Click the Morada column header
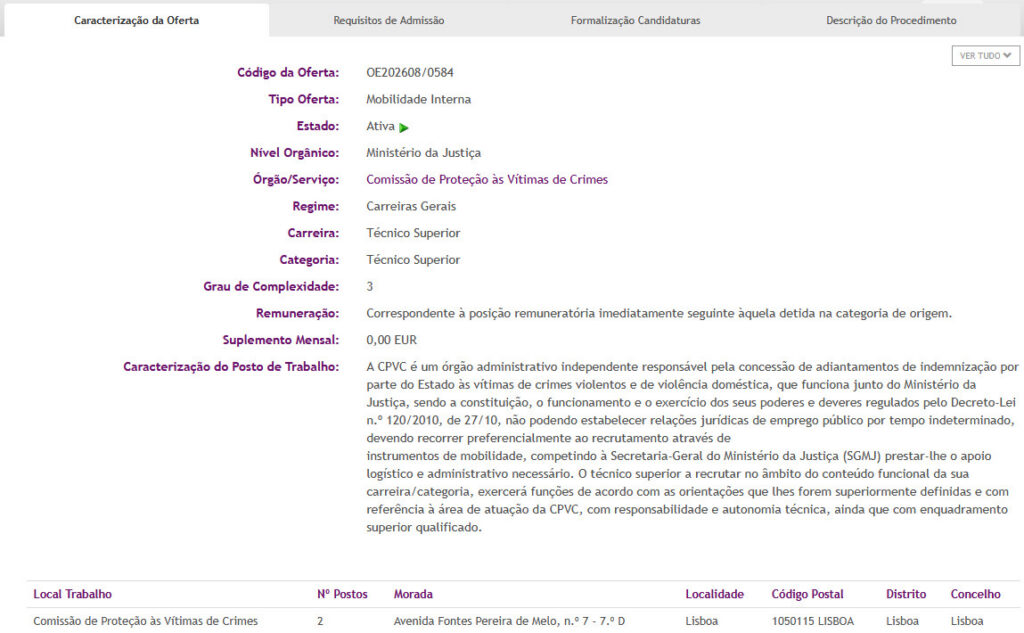1024x633 pixels. [x=413, y=594]
